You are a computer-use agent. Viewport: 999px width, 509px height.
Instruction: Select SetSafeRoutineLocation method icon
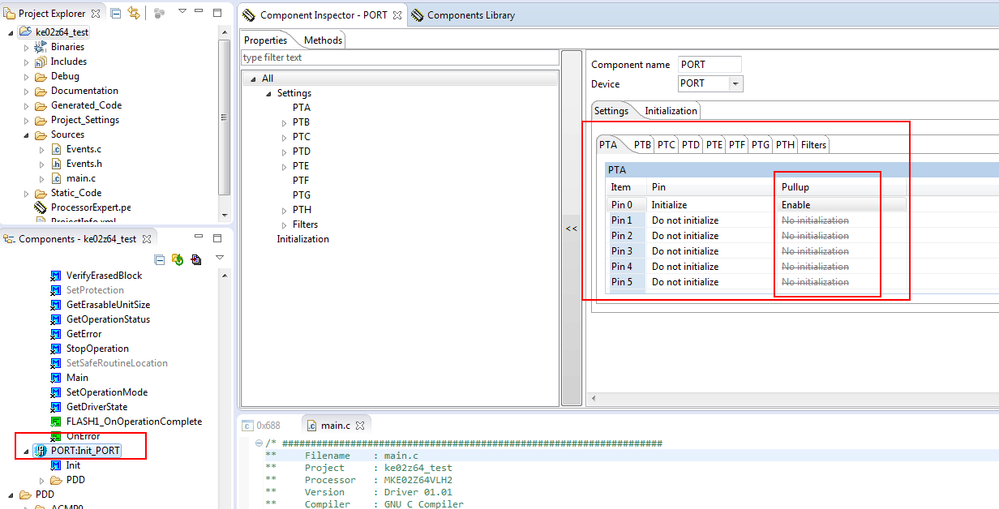56,363
